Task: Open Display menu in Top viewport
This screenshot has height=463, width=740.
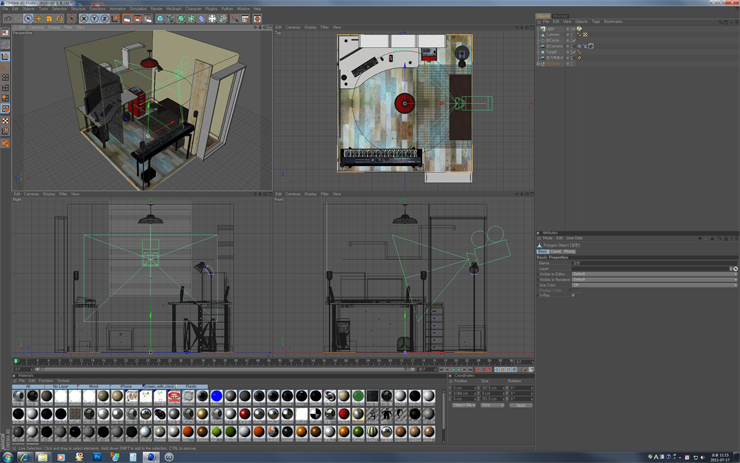Action: [311, 27]
